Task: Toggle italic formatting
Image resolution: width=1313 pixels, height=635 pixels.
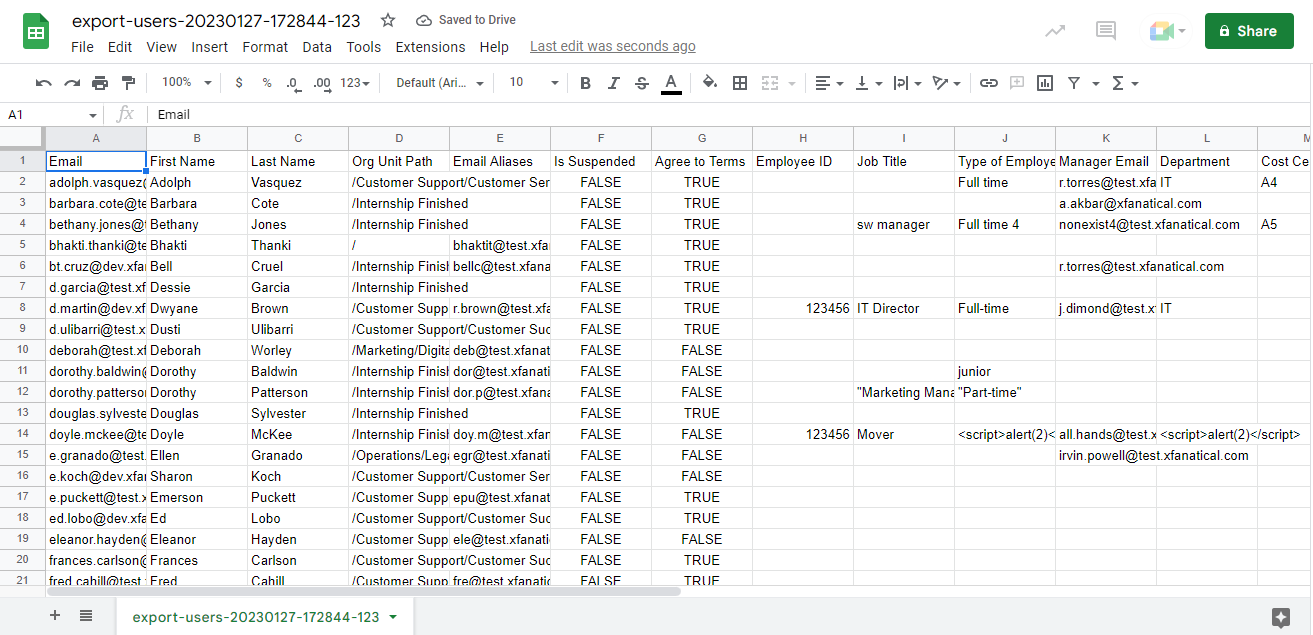Action: 614,83
